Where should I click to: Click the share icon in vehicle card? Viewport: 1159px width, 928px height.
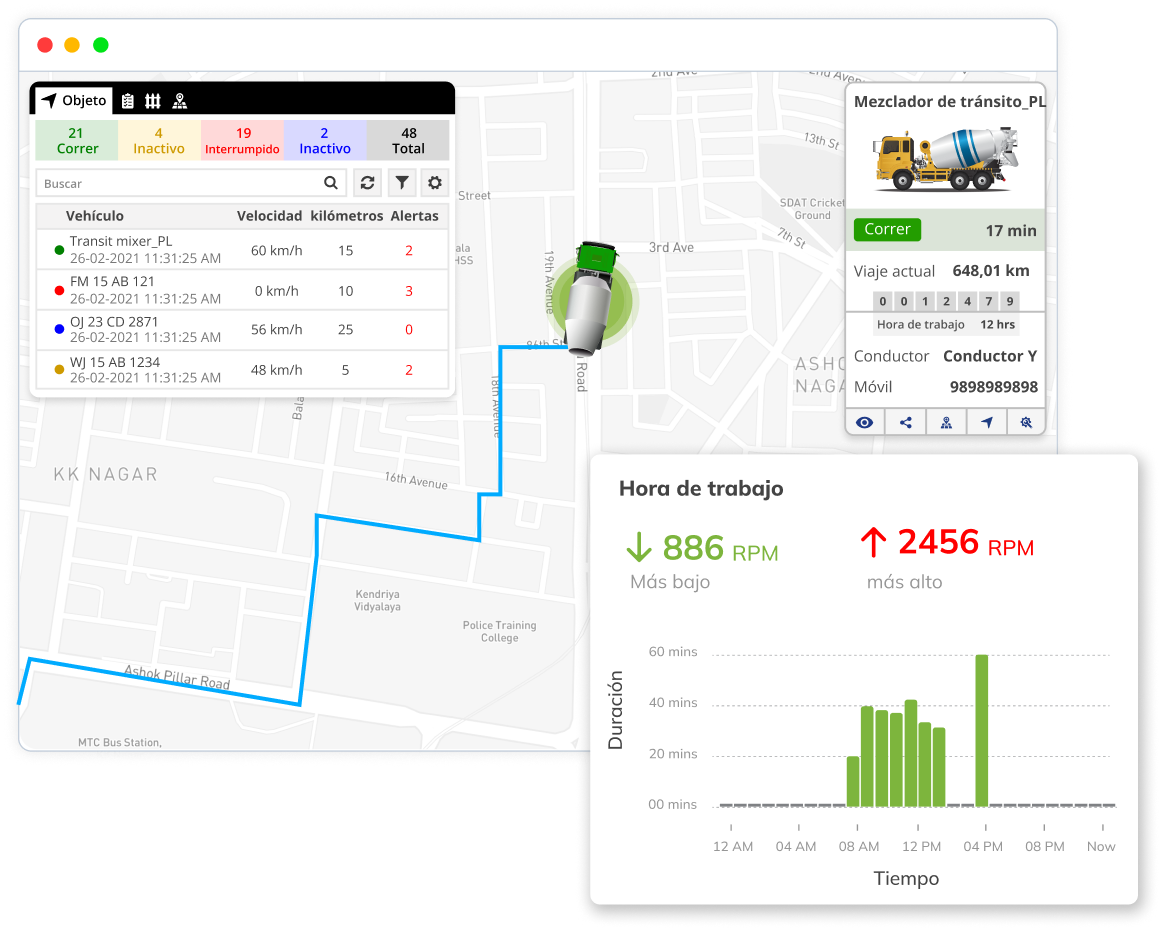coord(905,422)
